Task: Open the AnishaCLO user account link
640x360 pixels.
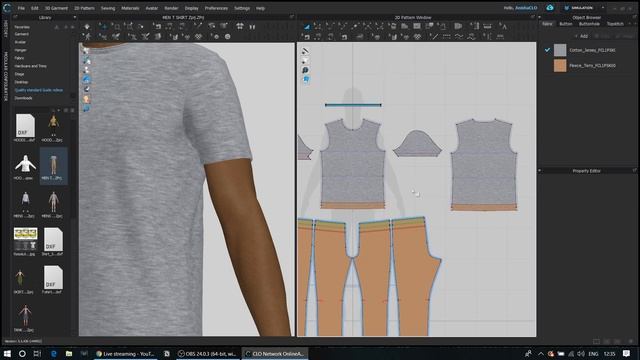Action: coord(527,8)
